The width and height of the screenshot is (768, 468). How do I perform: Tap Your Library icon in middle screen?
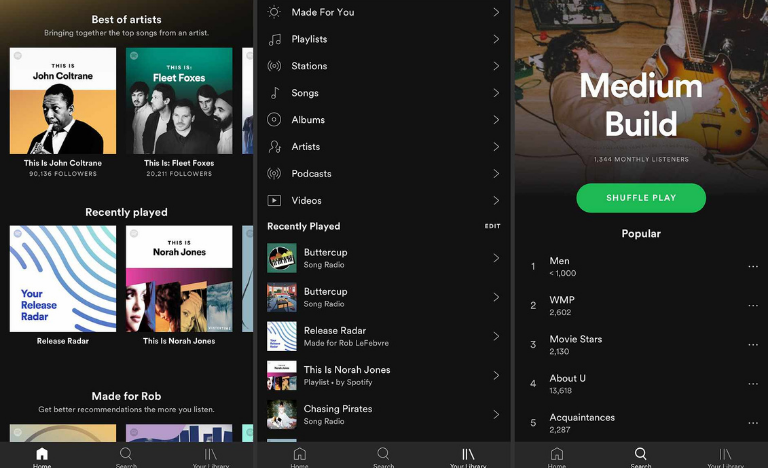coord(468,454)
